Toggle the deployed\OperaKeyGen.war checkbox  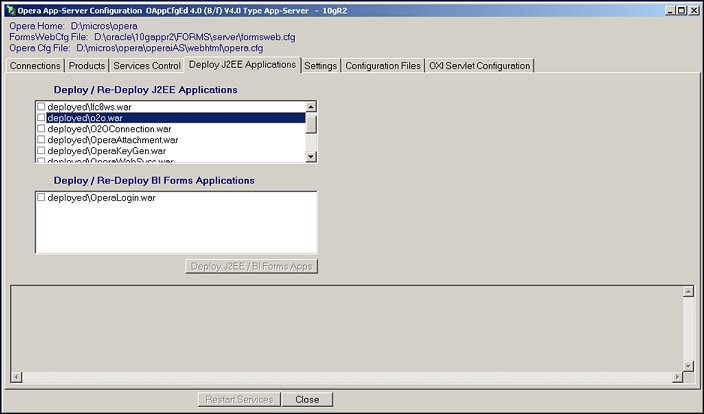click(x=41, y=150)
